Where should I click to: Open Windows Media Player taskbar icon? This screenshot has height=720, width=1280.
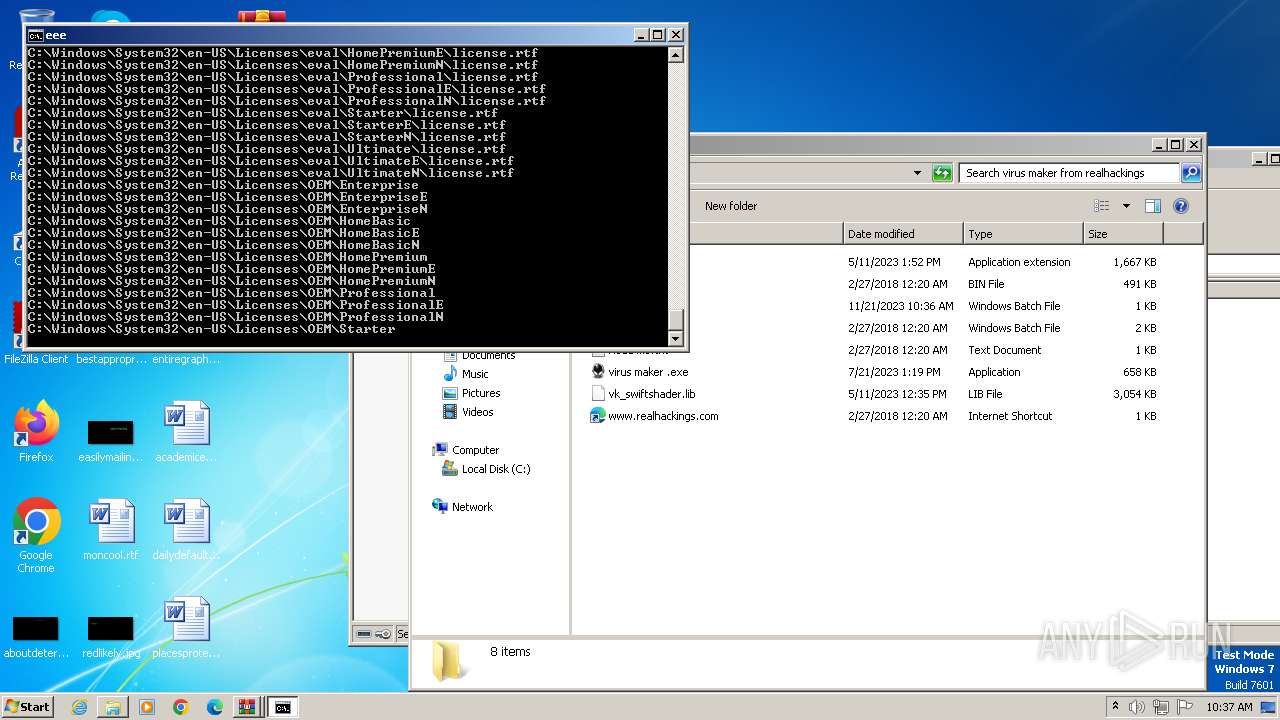click(x=147, y=707)
